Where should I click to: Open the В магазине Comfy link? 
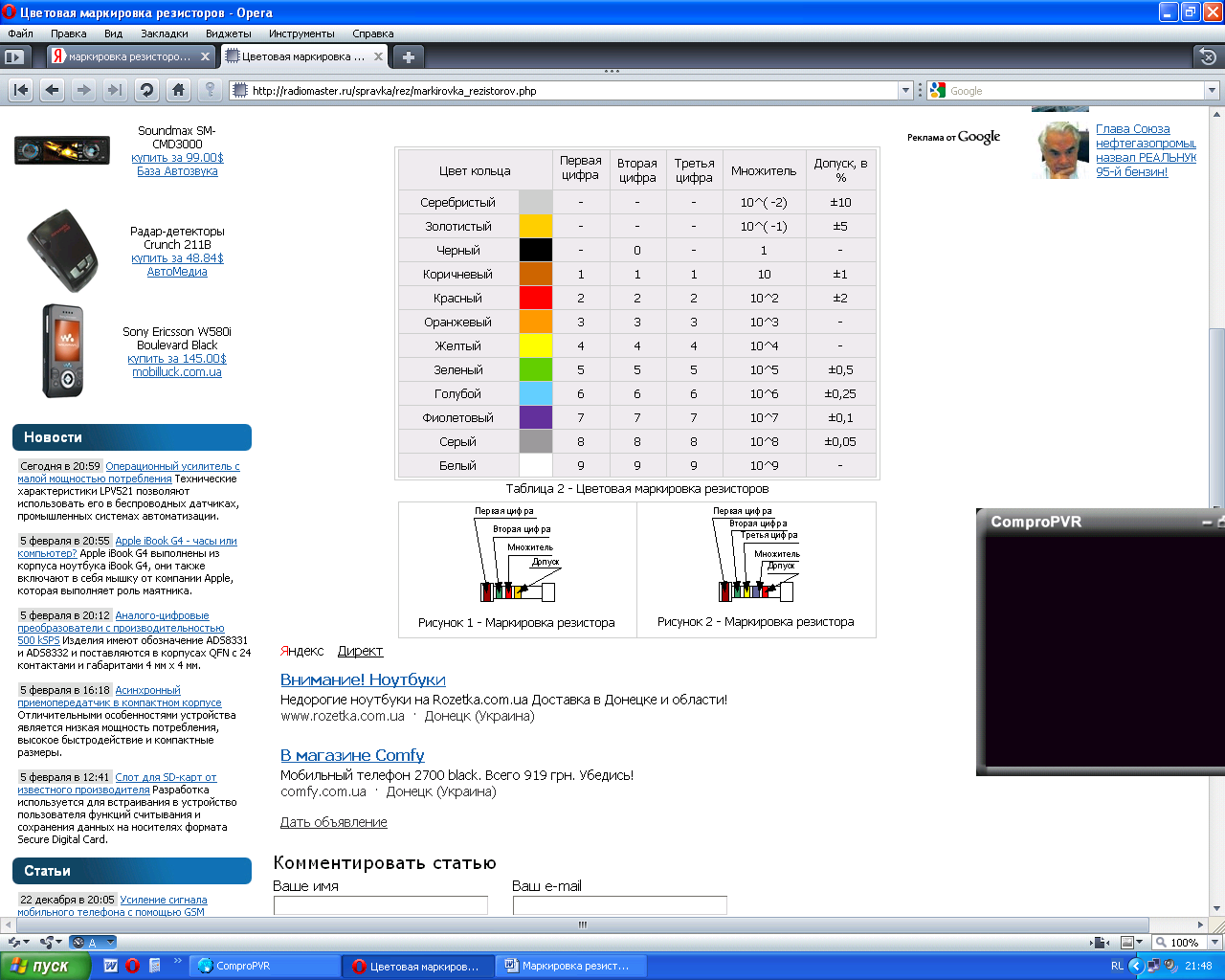352,755
